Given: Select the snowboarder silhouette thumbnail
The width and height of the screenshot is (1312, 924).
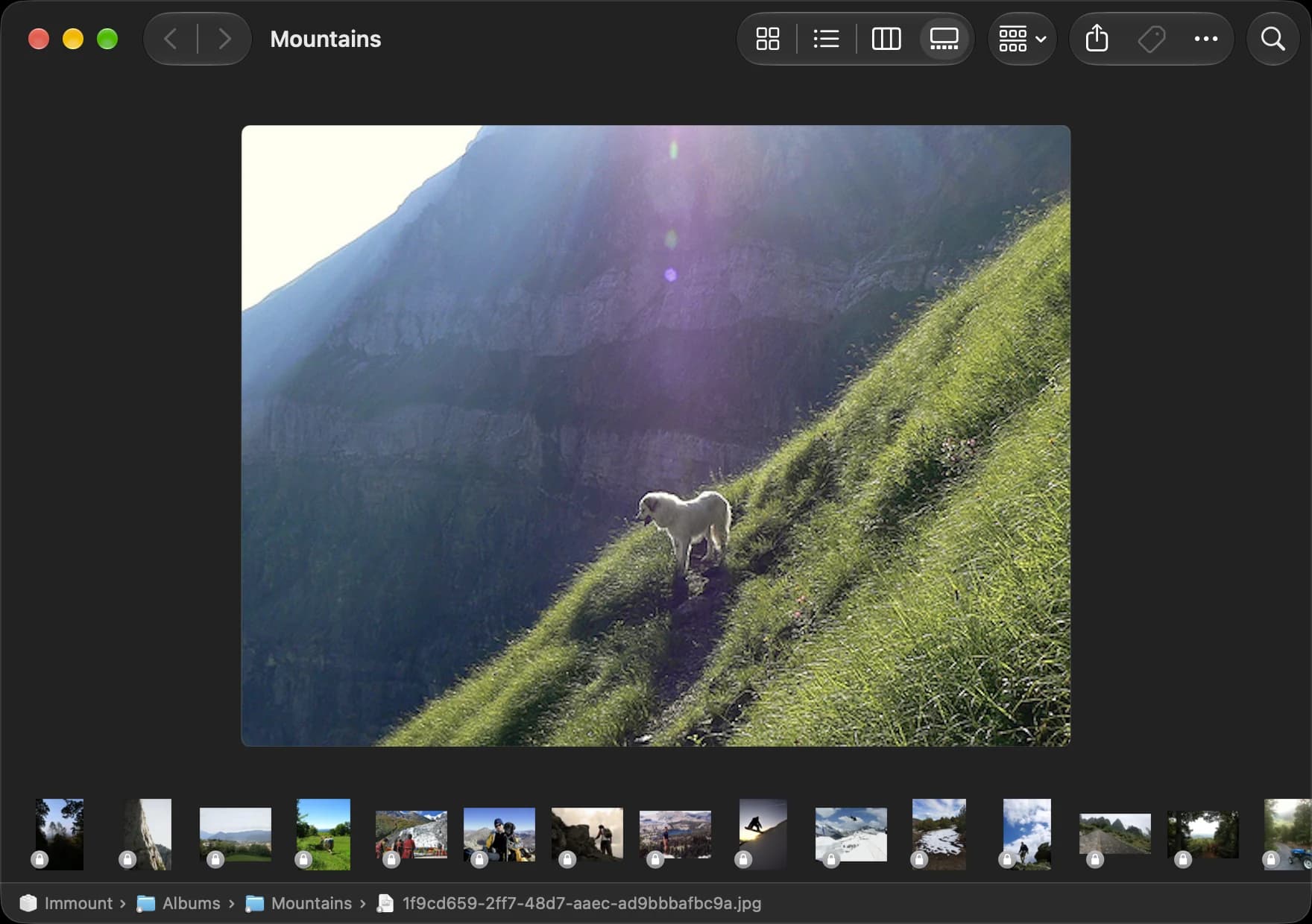Looking at the screenshot, I should (x=763, y=835).
